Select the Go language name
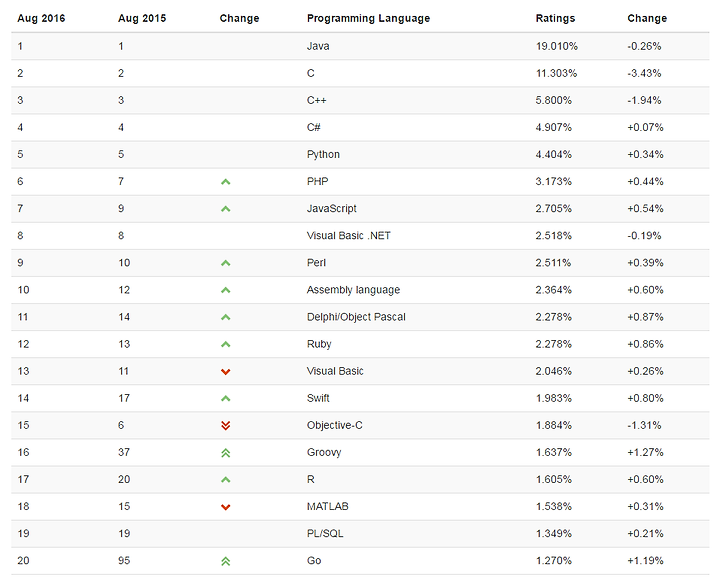 coord(314,561)
